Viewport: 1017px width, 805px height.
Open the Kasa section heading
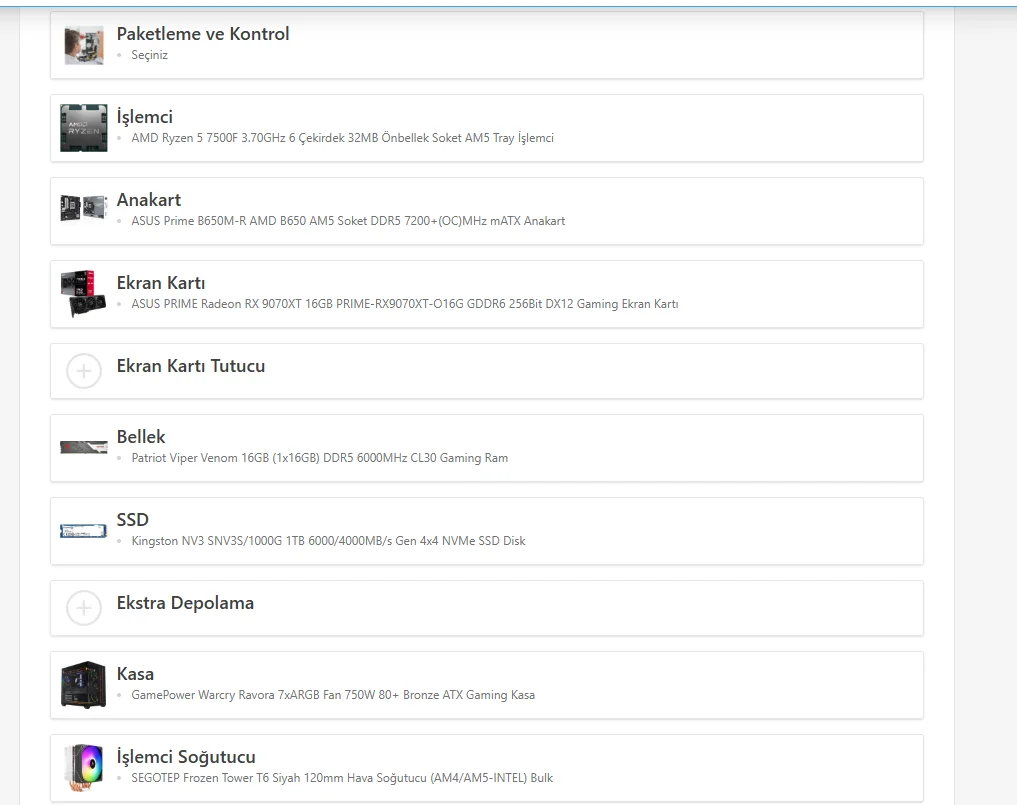pyautogui.click(x=135, y=674)
